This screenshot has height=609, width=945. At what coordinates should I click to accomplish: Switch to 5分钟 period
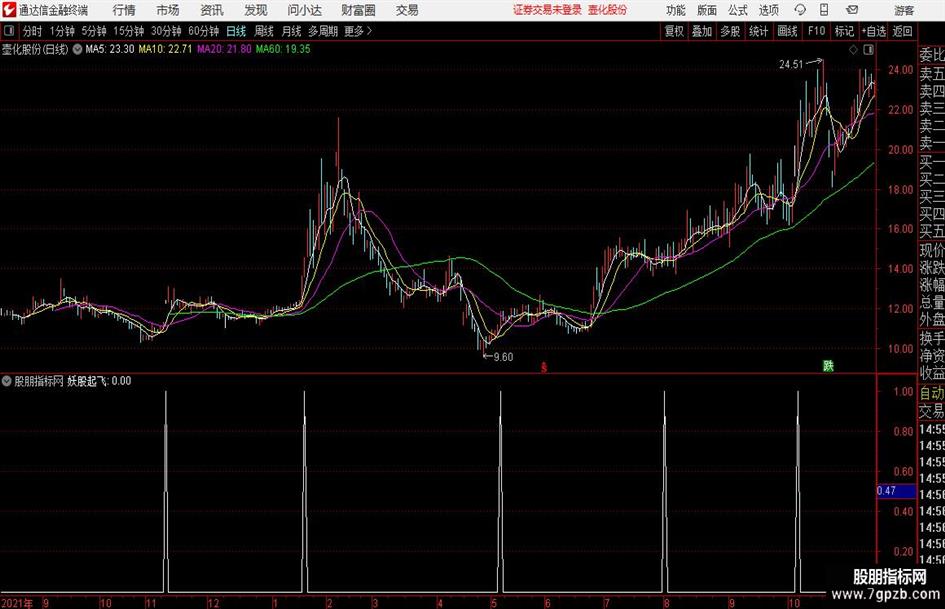point(94,31)
